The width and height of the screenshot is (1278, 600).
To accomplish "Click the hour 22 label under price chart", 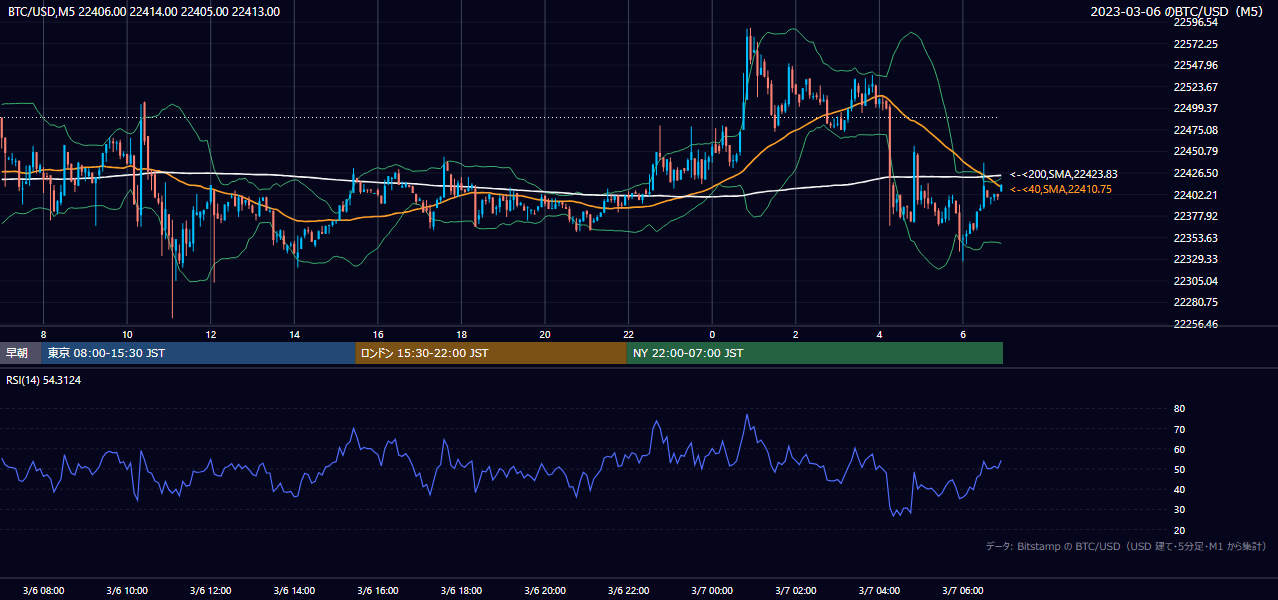I will click(628, 334).
